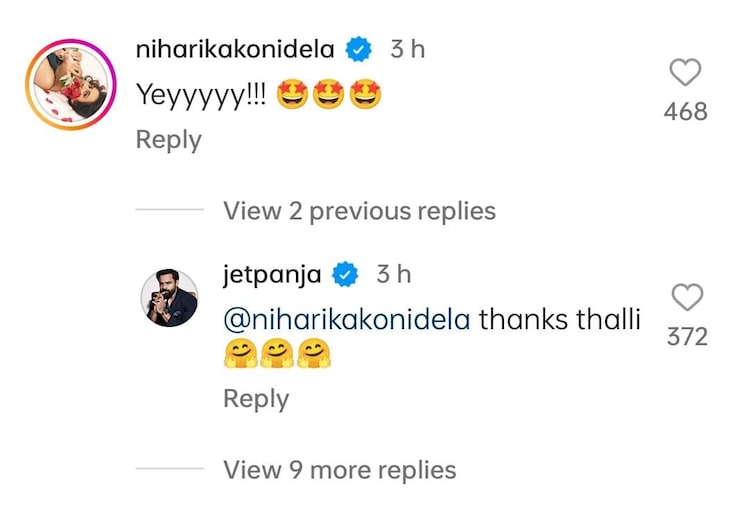750x505 pixels.
Task: Click the niharikakonidela username
Action: pos(235,48)
